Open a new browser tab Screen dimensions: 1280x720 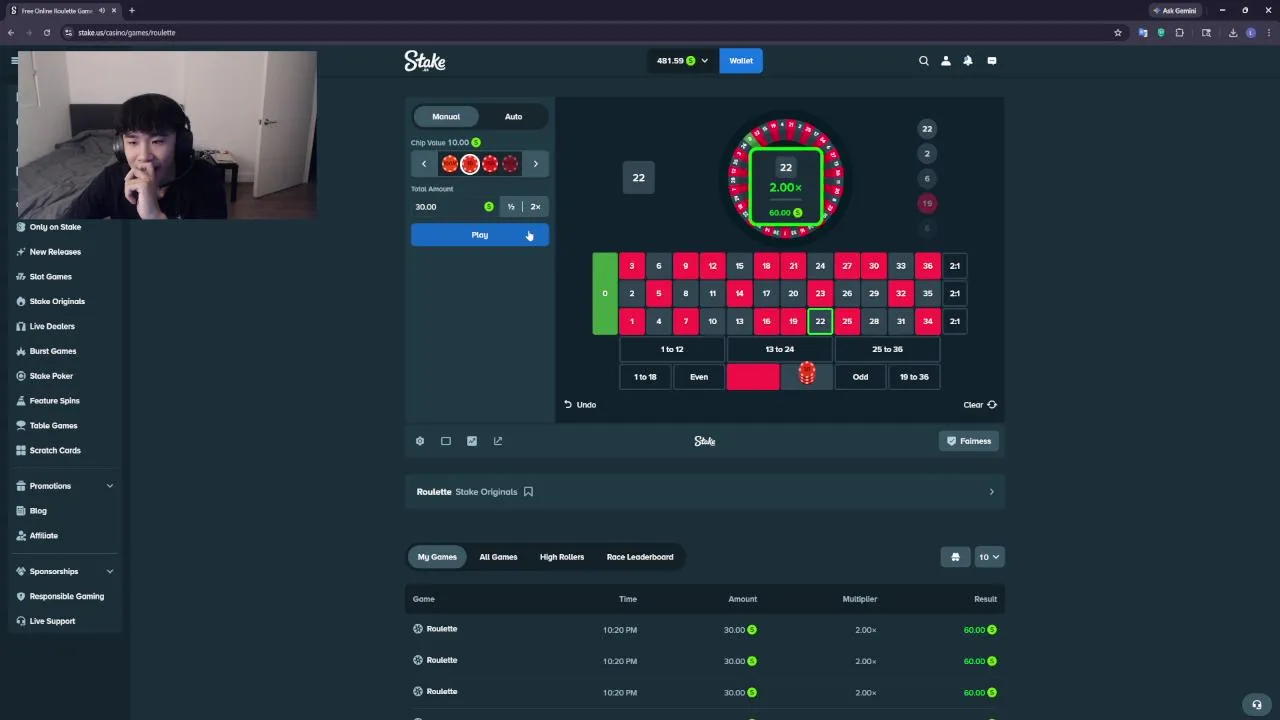[131, 10]
